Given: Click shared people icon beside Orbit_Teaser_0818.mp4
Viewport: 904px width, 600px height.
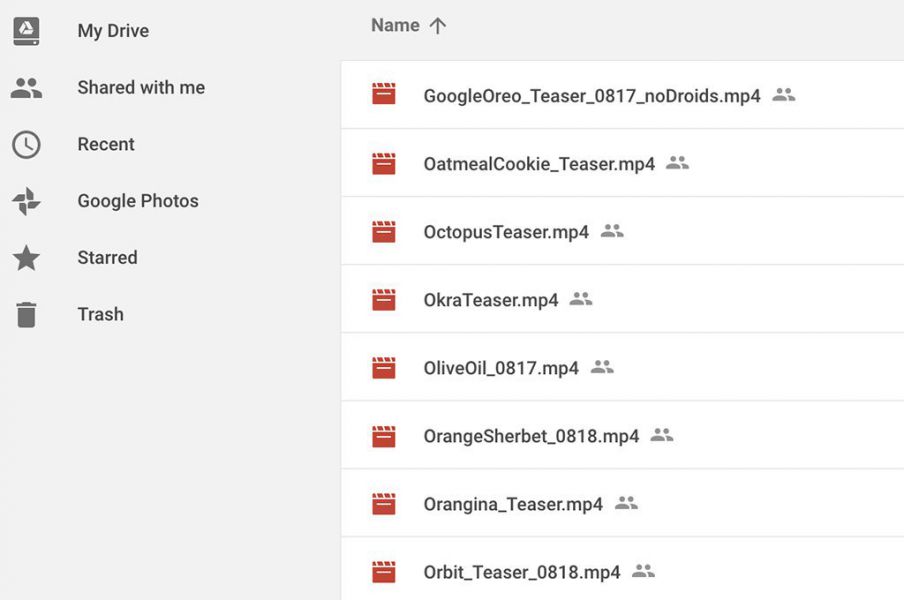Looking at the screenshot, I should point(643,571).
